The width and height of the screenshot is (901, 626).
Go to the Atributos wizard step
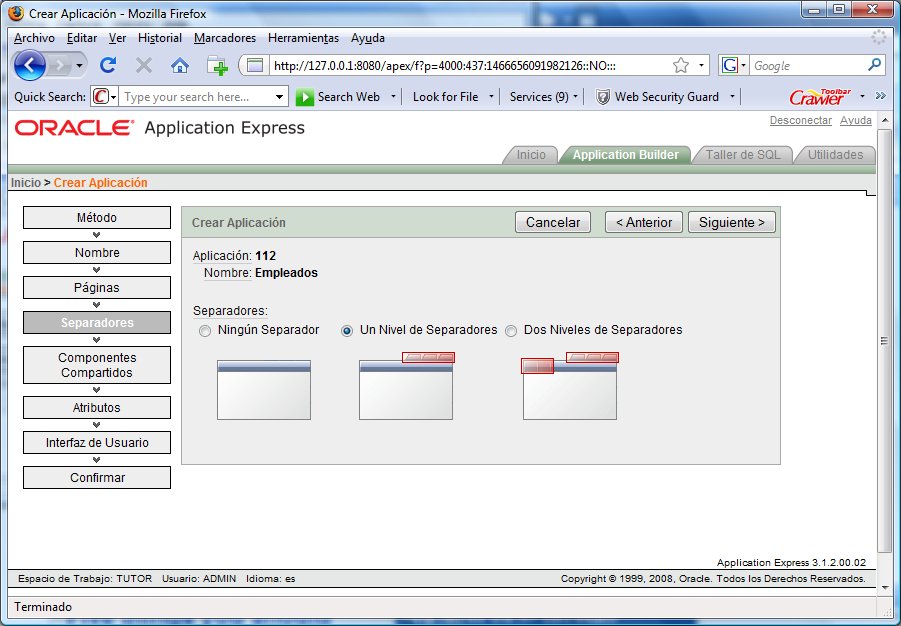pyautogui.click(x=97, y=408)
